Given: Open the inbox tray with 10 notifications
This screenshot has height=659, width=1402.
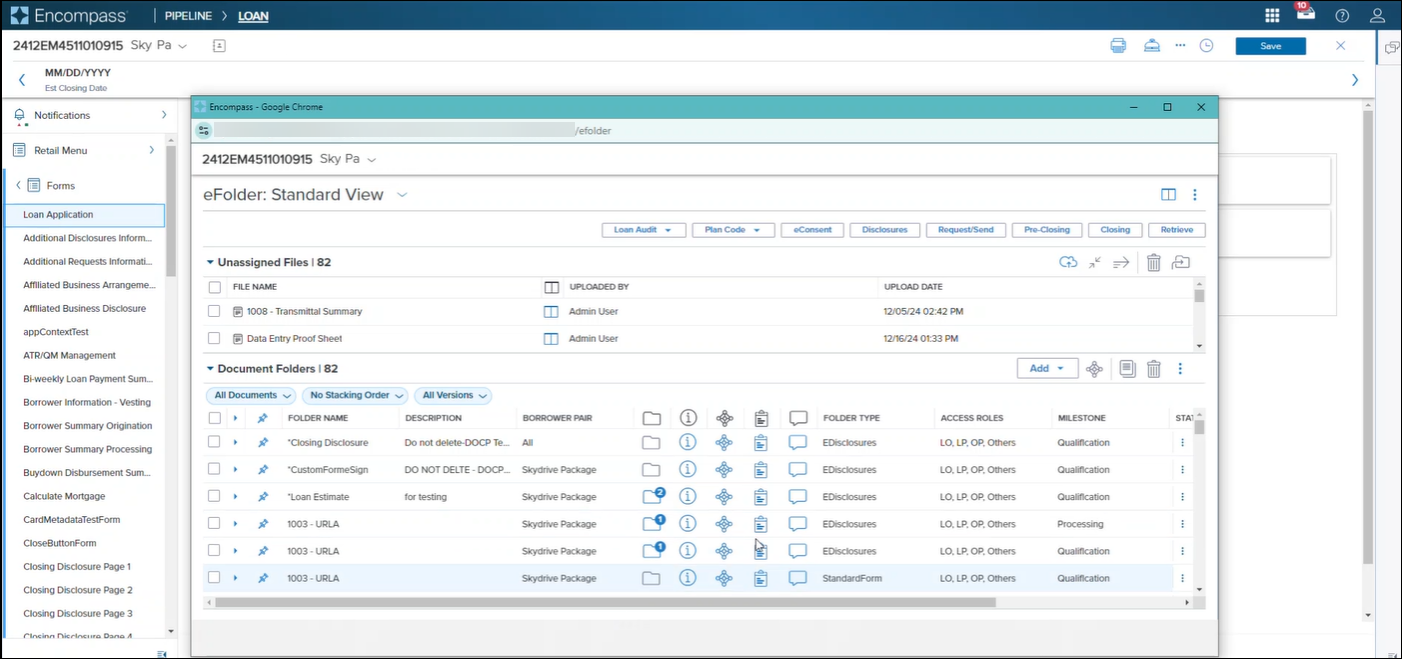Looking at the screenshot, I should [1305, 13].
